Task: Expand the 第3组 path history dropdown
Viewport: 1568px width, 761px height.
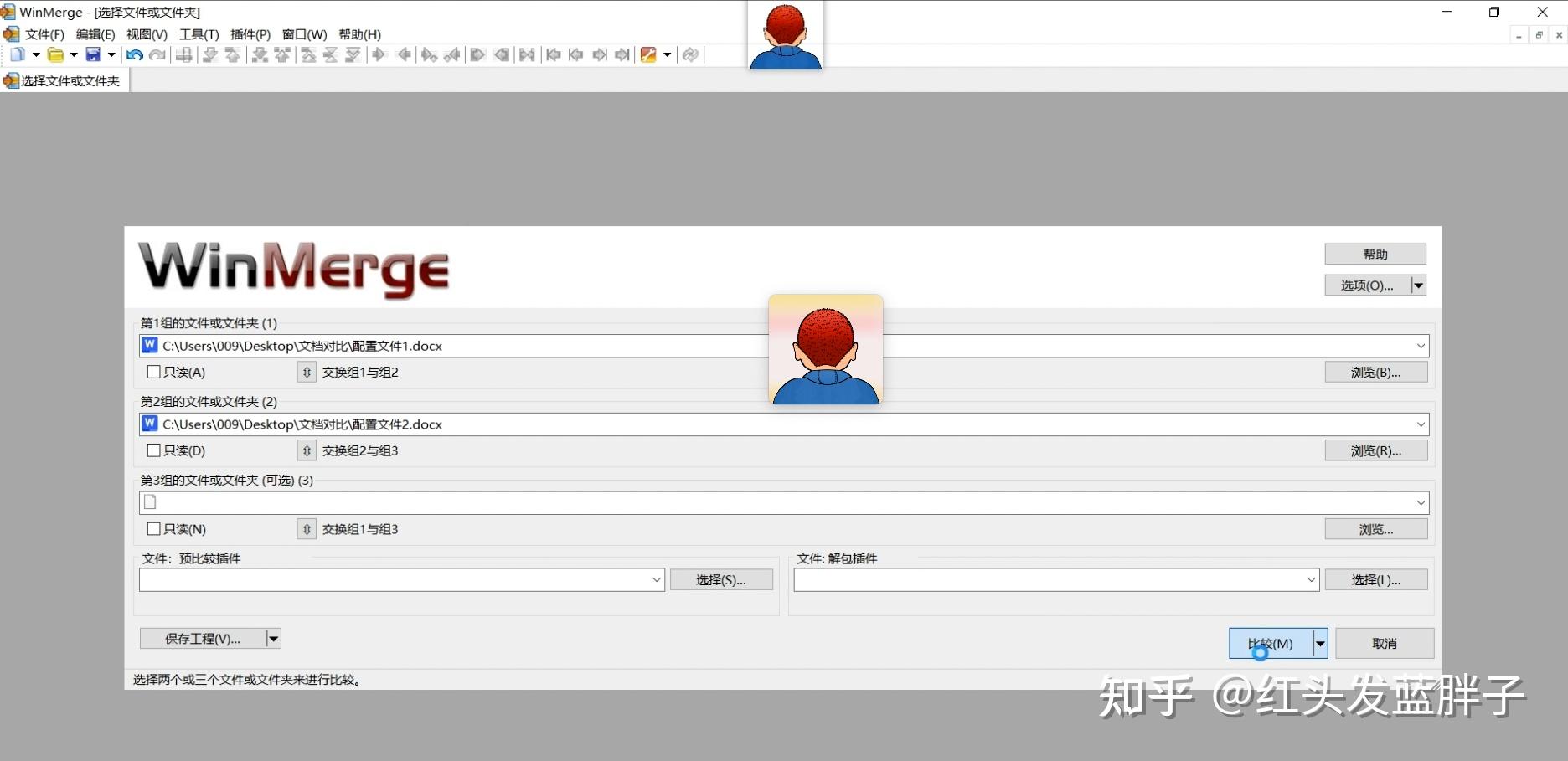Action: point(1421,503)
